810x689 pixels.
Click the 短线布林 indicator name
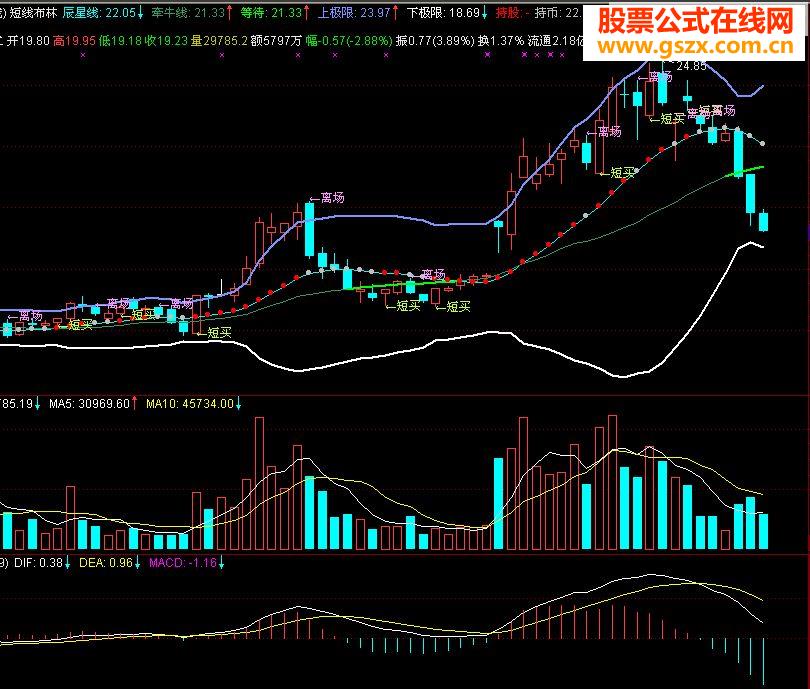coord(33,12)
